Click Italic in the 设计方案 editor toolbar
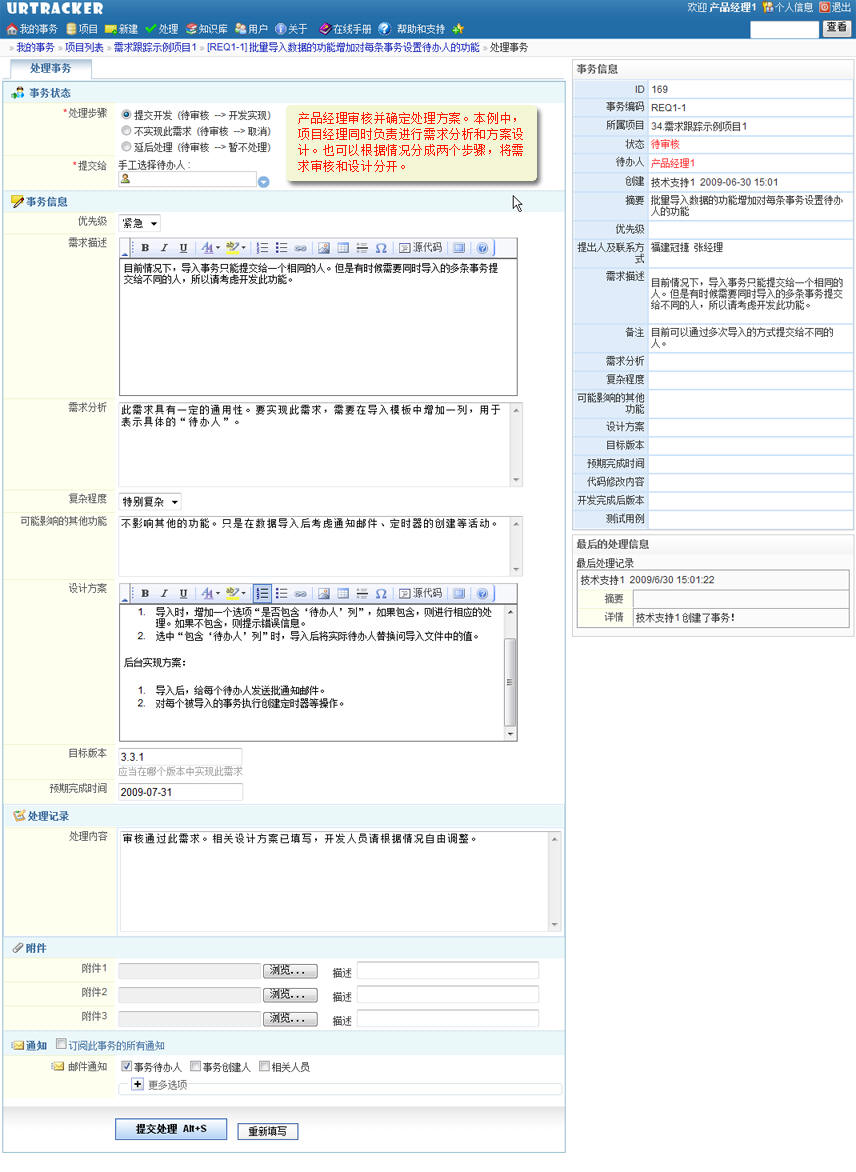 click(x=164, y=593)
